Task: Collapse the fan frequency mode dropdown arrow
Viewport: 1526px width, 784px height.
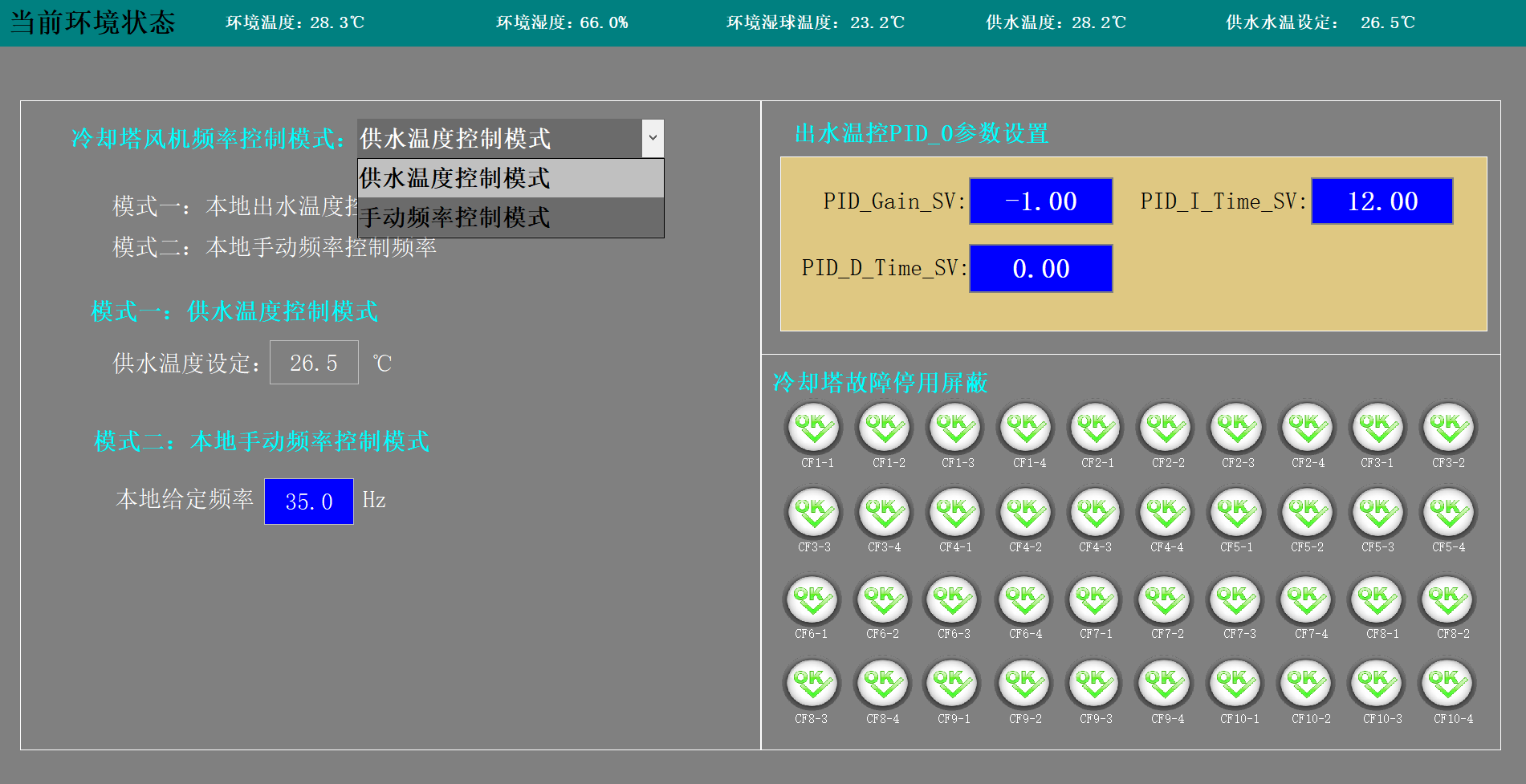Action: 653,138
